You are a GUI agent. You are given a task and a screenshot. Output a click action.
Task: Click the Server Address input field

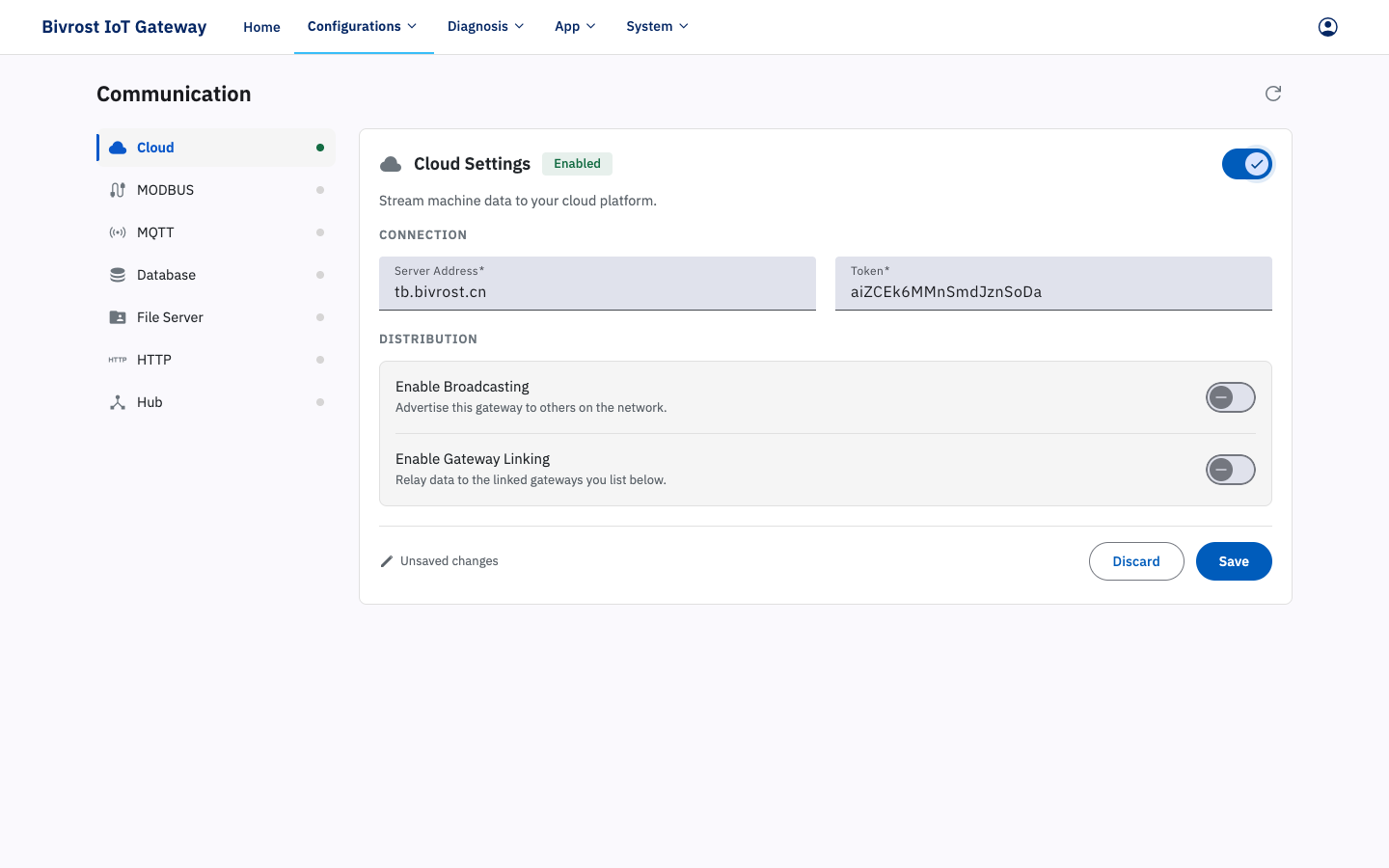coord(597,284)
